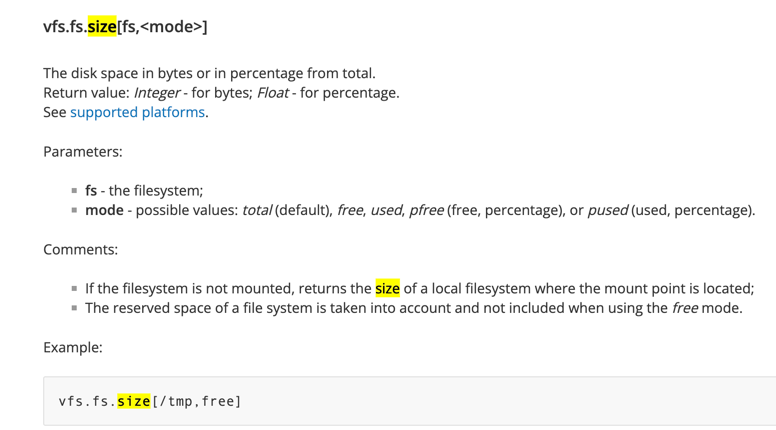This screenshot has width=776, height=430.
Task: Click the vfs.fs.size[fs,<mode>] heading
Action: pyautogui.click(x=125, y=26)
